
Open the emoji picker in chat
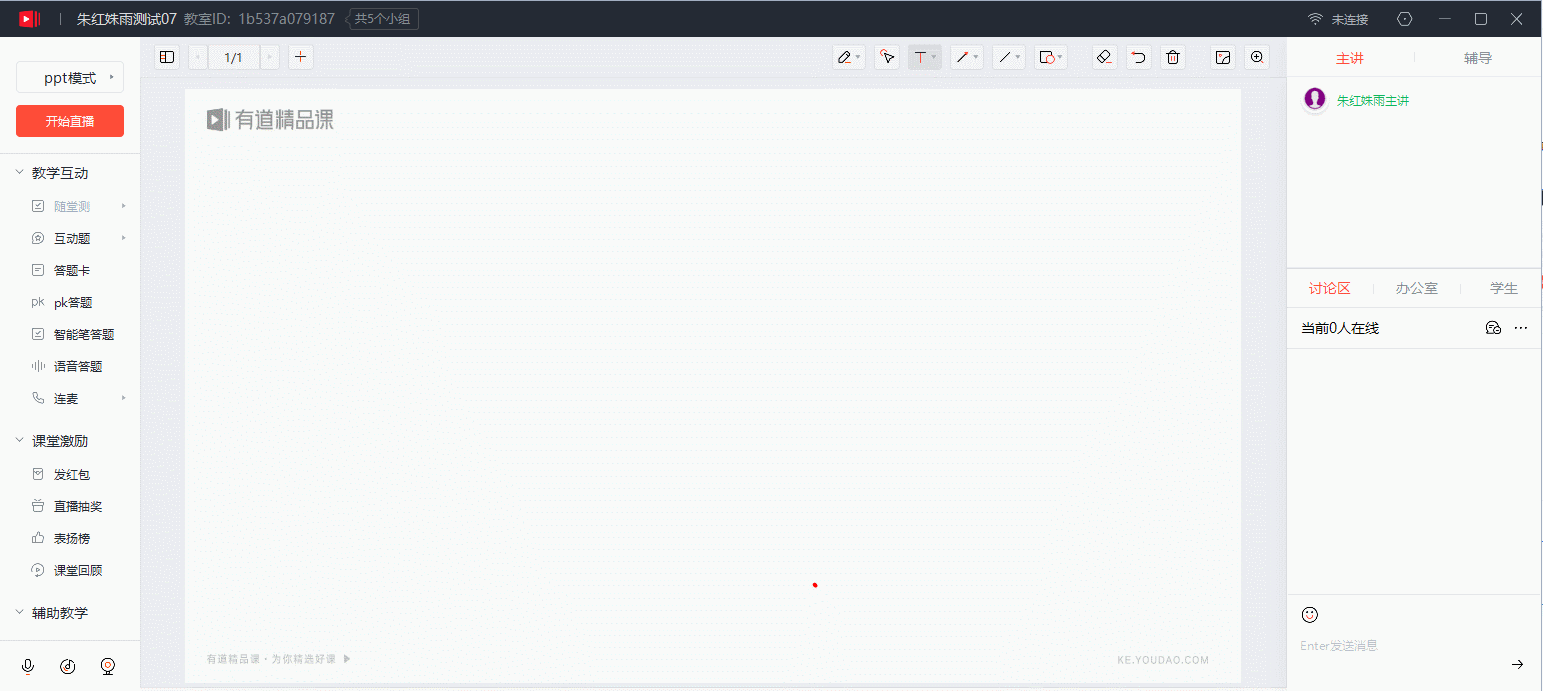coord(1309,614)
